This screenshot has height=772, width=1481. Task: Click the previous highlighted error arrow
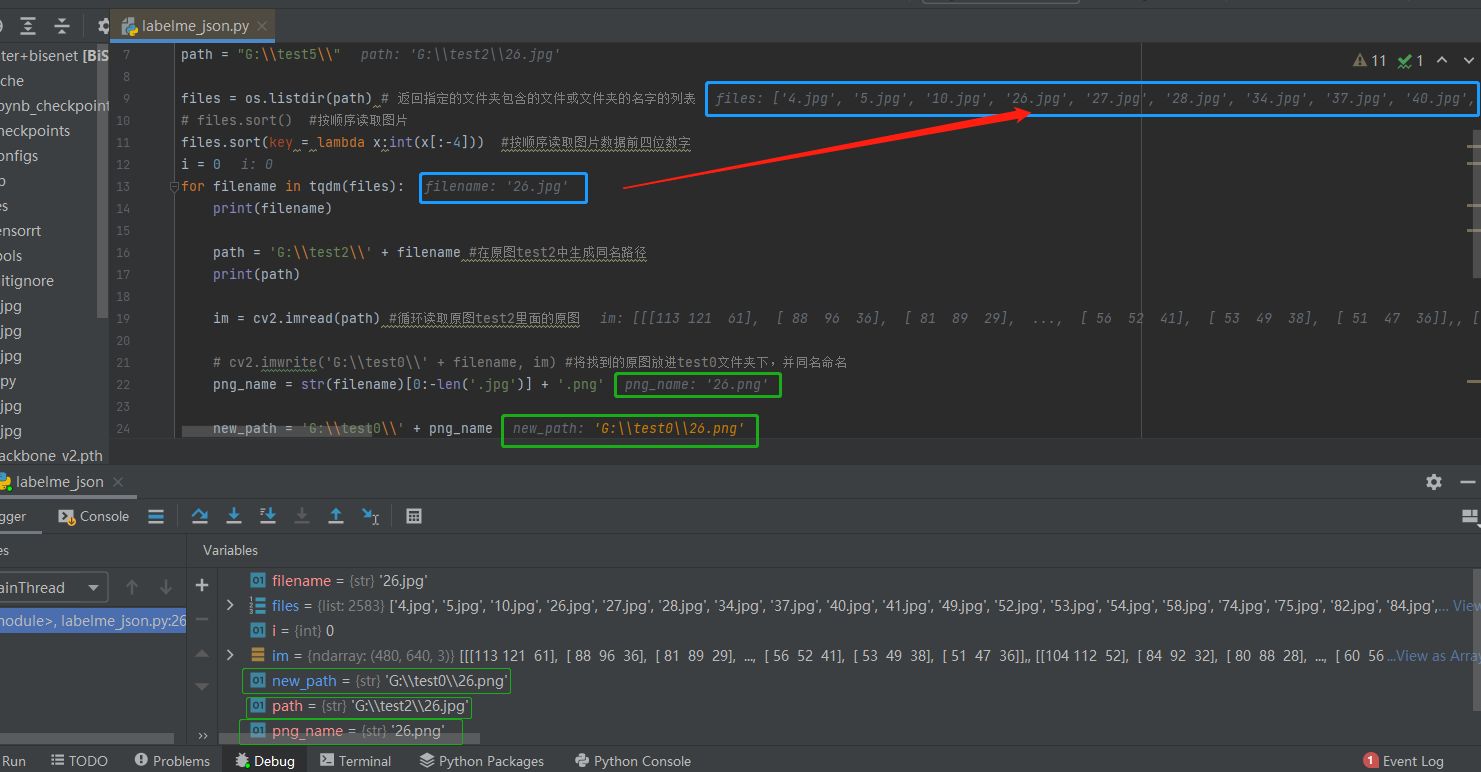click(1442, 60)
